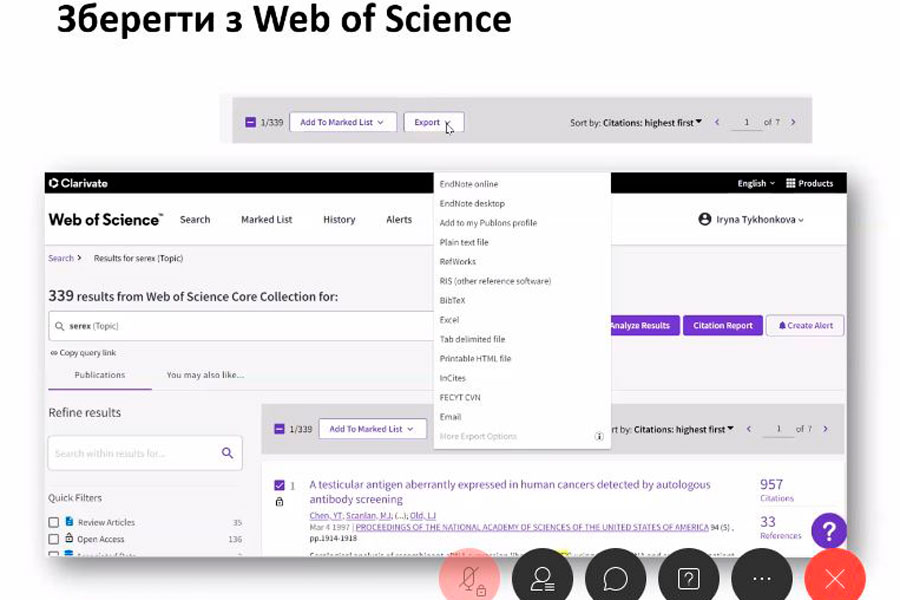Open the testicular antigen article title link
This screenshot has width=900, height=600.
(510, 491)
